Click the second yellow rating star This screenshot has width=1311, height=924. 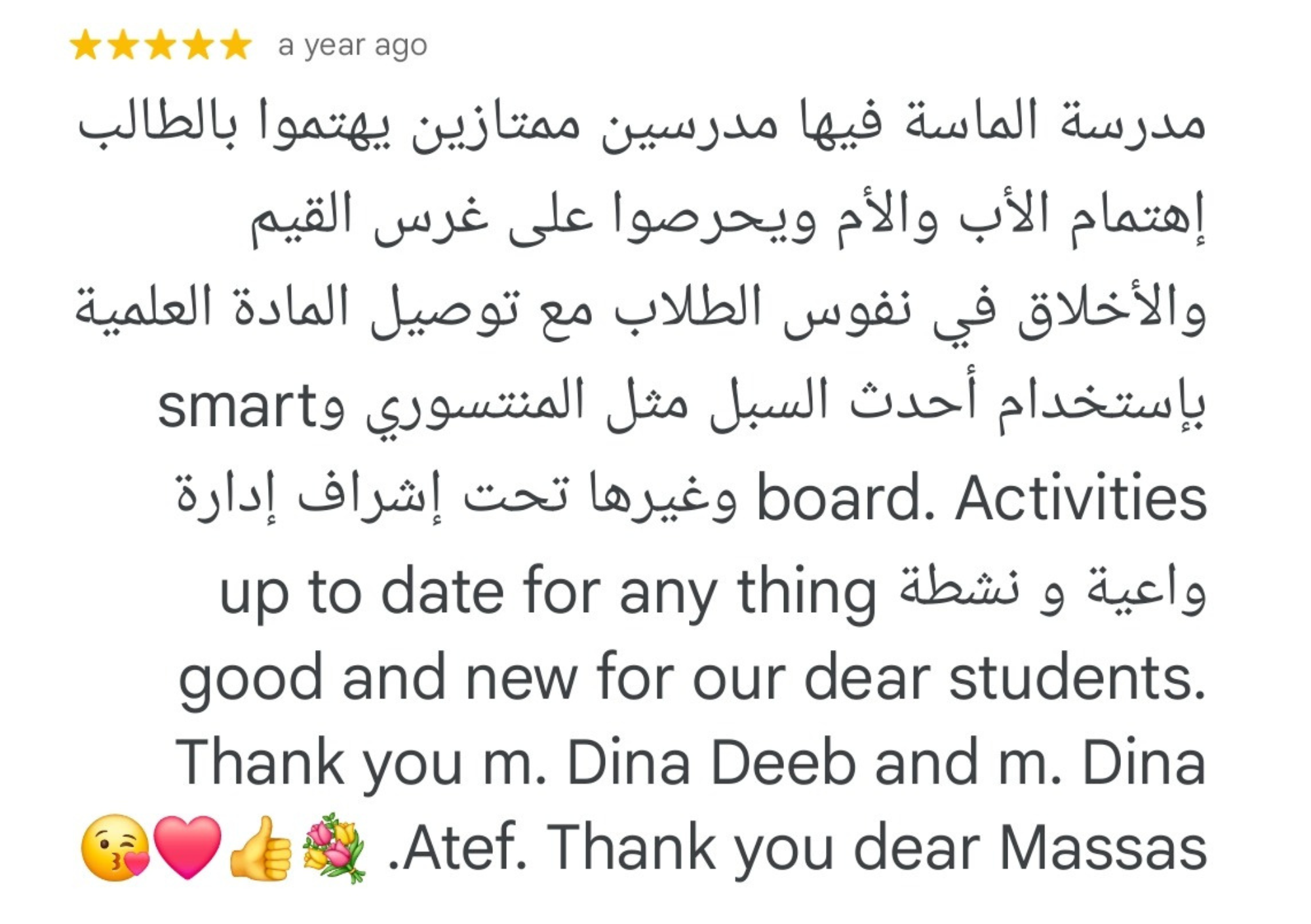123,46
